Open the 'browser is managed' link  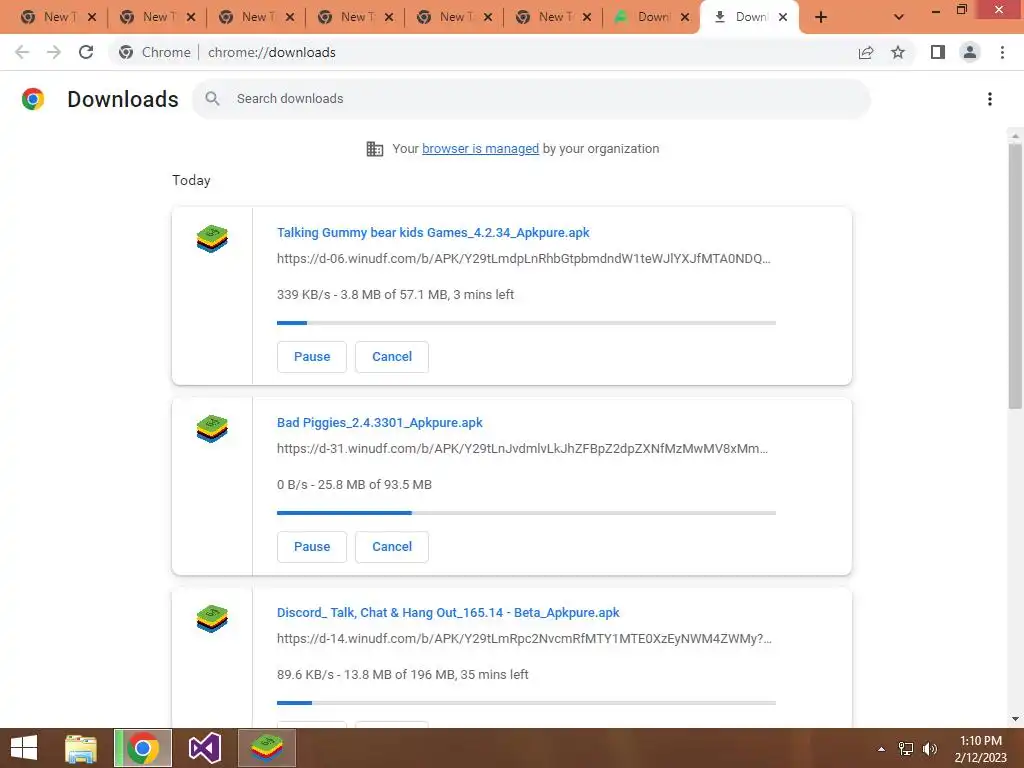pos(481,149)
